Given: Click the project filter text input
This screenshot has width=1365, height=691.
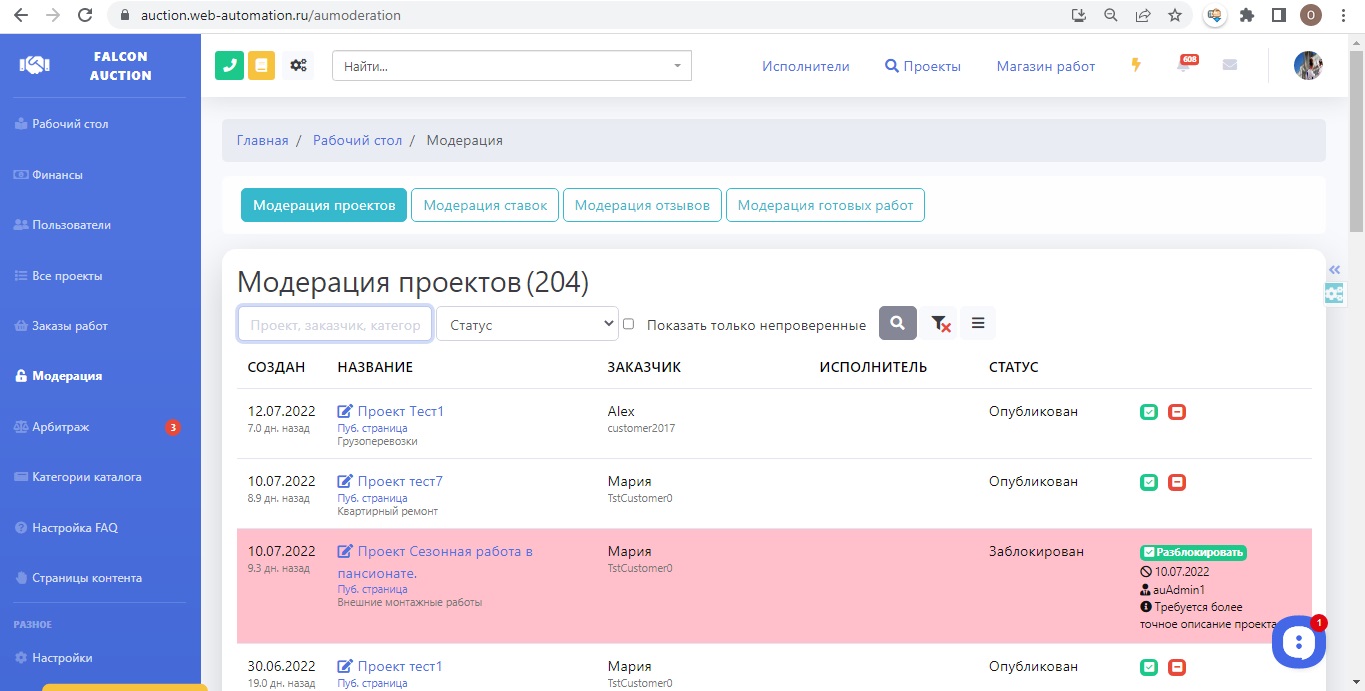Looking at the screenshot, I should [x=335, y=324].
